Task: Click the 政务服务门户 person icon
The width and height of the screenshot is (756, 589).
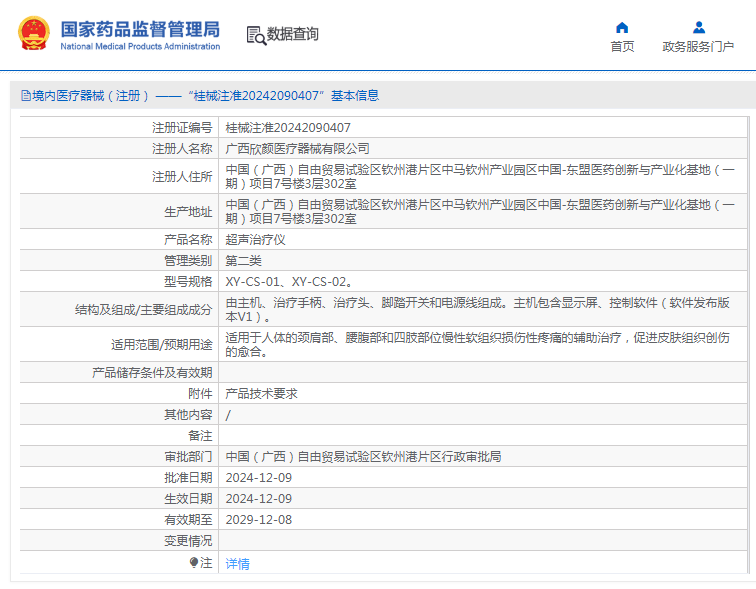Action: [698, 27]
